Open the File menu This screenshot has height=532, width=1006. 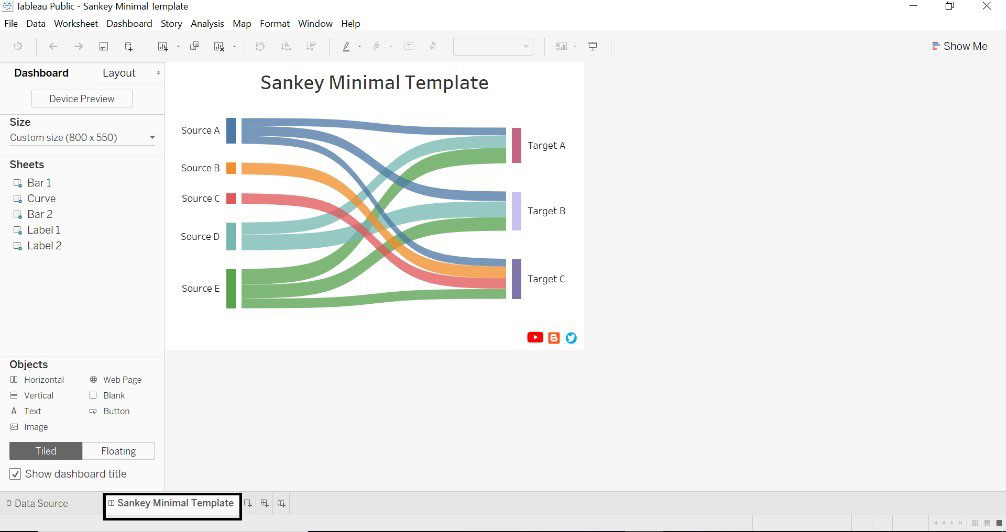(11, 24)
